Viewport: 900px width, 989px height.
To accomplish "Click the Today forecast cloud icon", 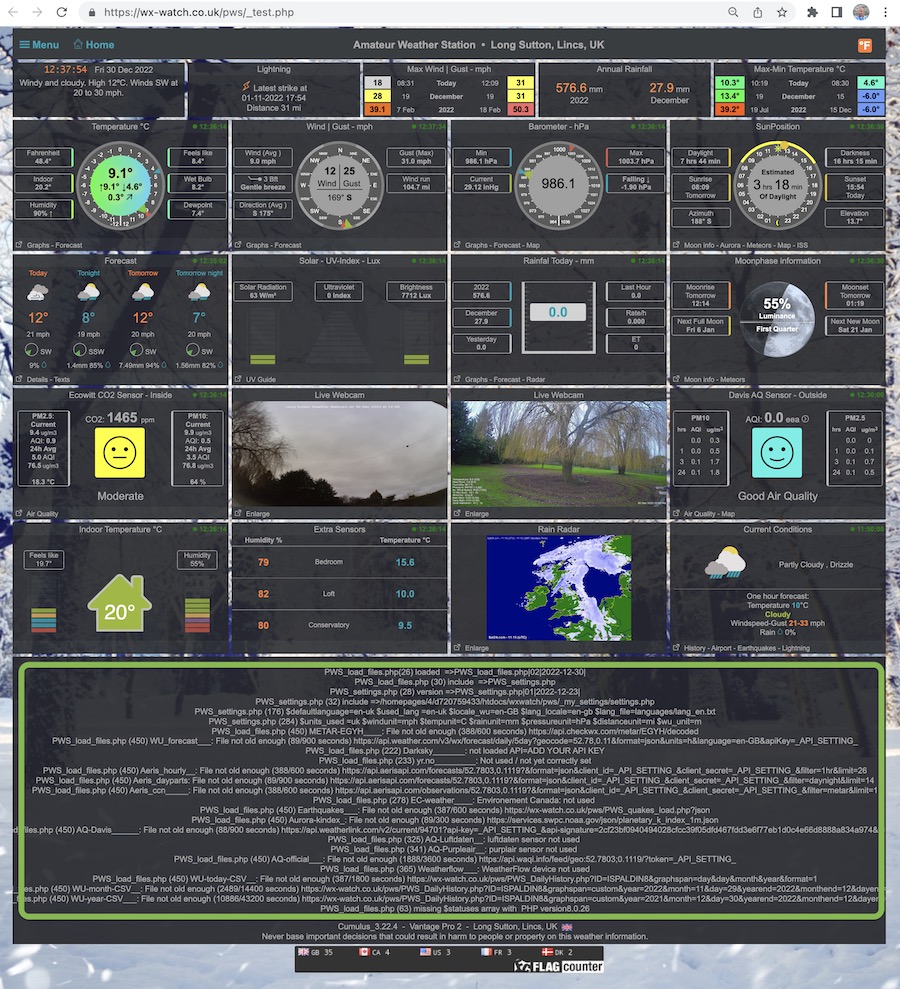I will (x=38, y=292).
